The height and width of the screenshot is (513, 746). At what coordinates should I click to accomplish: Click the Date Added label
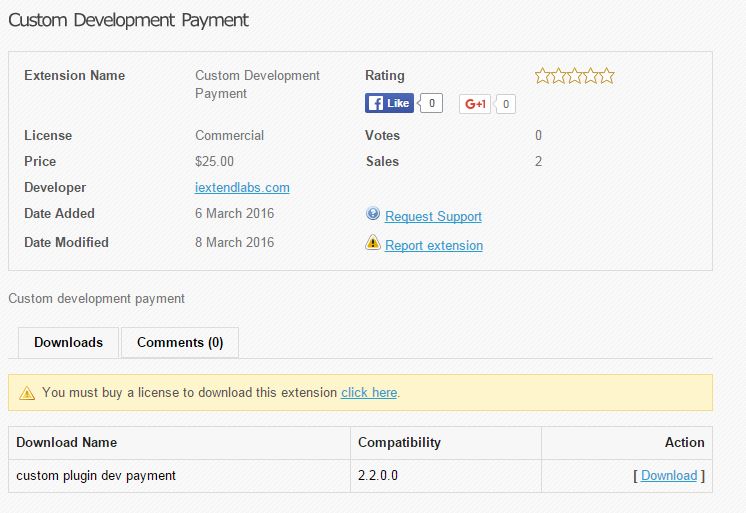pos(59,213)
